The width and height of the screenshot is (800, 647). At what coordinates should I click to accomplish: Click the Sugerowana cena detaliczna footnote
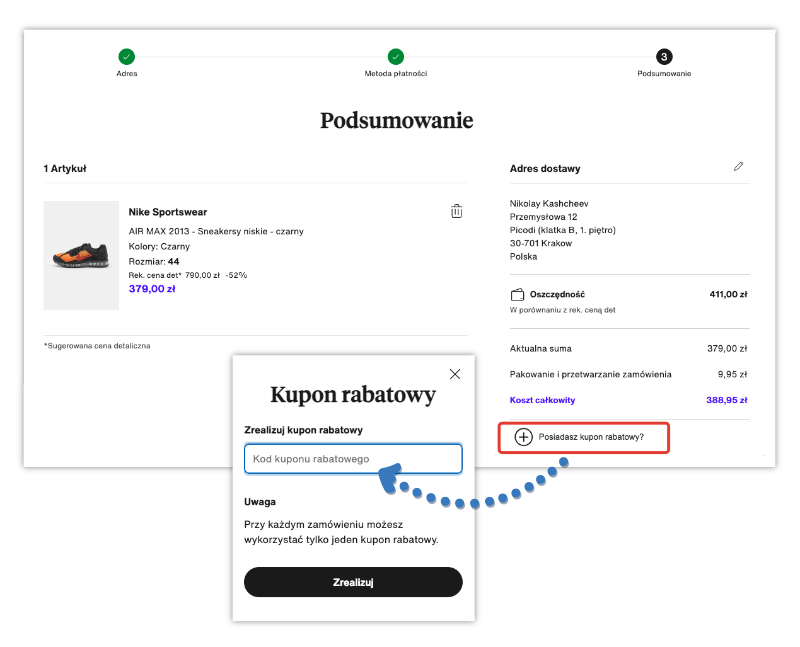pyautogui.click(x=96, y=345)
